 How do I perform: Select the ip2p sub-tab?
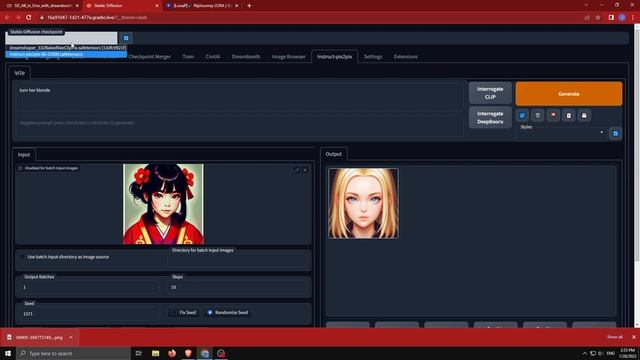(20, 73)
